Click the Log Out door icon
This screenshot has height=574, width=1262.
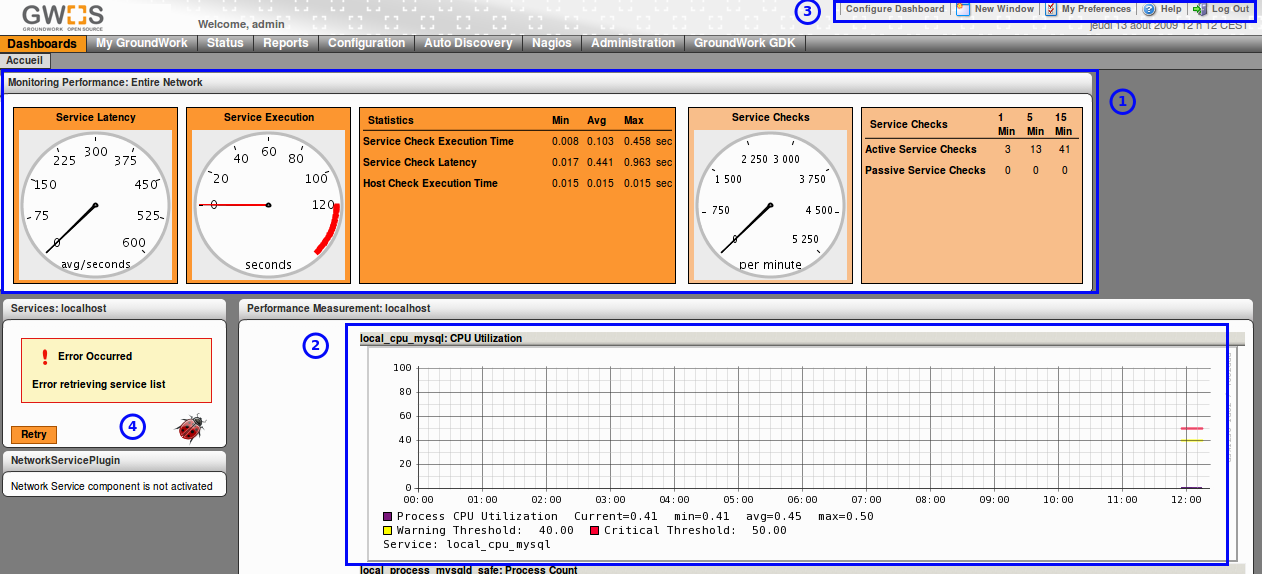coord(1200,9)
